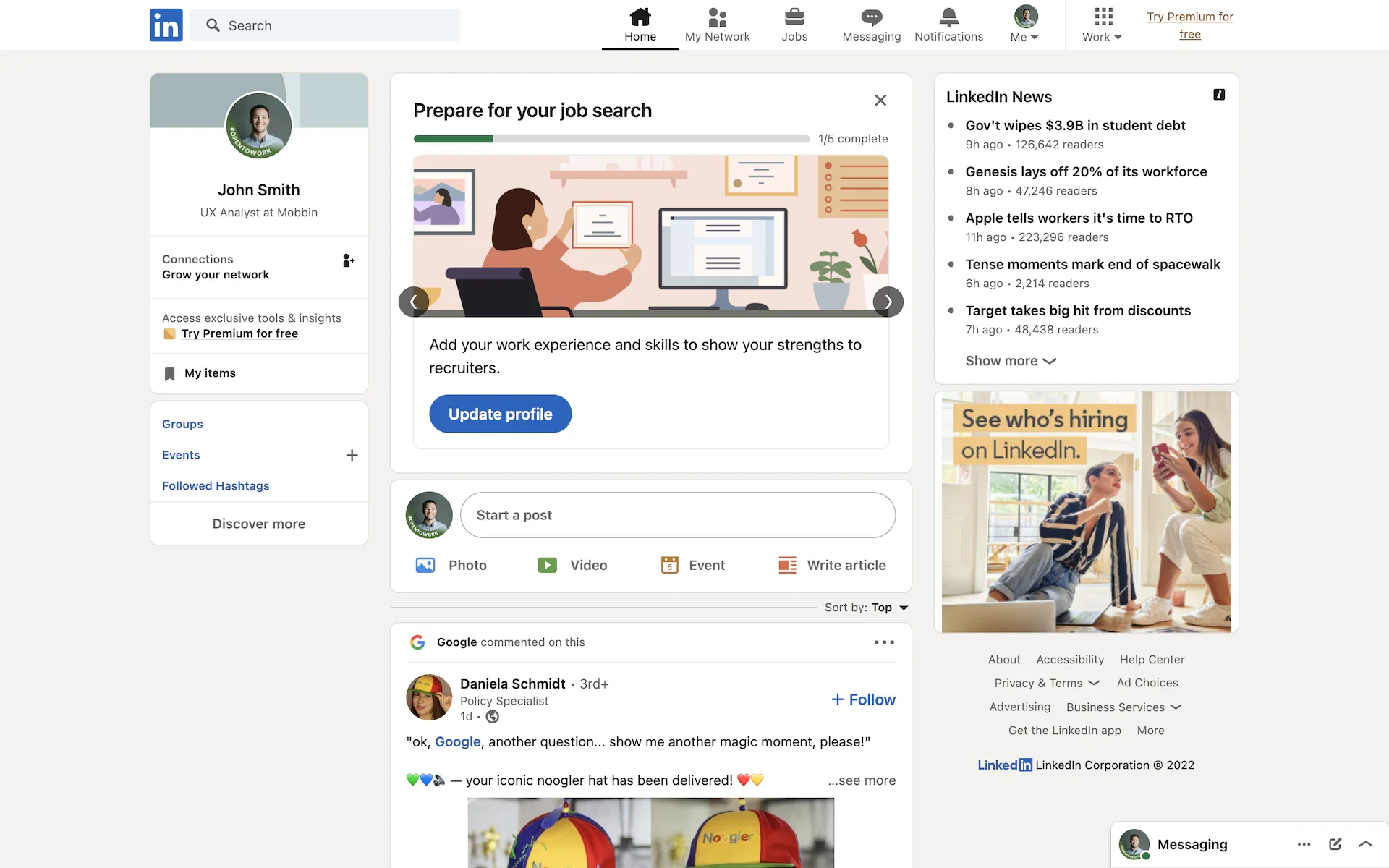This screenshot has height=868, width=1389.
Task: Open the three dots menu on Google post
Action: click(884, 642)
